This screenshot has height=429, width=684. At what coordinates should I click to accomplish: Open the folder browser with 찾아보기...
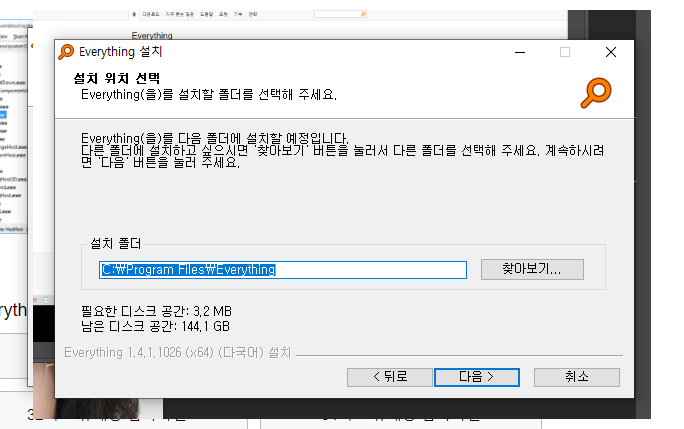(x=532, y=269)
